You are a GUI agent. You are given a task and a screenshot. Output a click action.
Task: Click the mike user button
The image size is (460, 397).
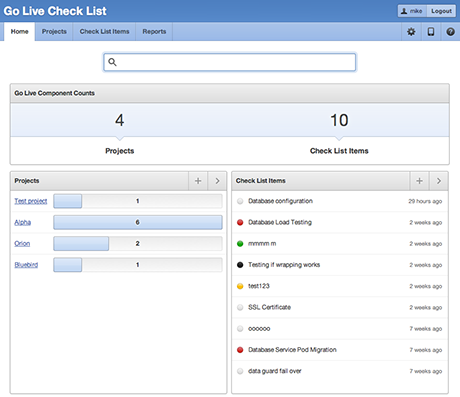coord(412,11)
